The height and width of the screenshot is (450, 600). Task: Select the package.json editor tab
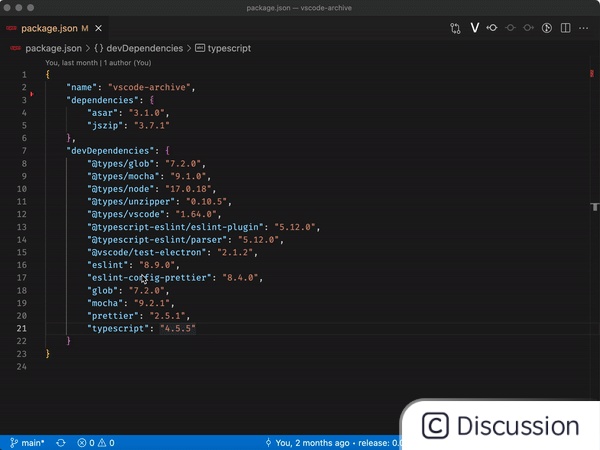[x=54, y=28]
